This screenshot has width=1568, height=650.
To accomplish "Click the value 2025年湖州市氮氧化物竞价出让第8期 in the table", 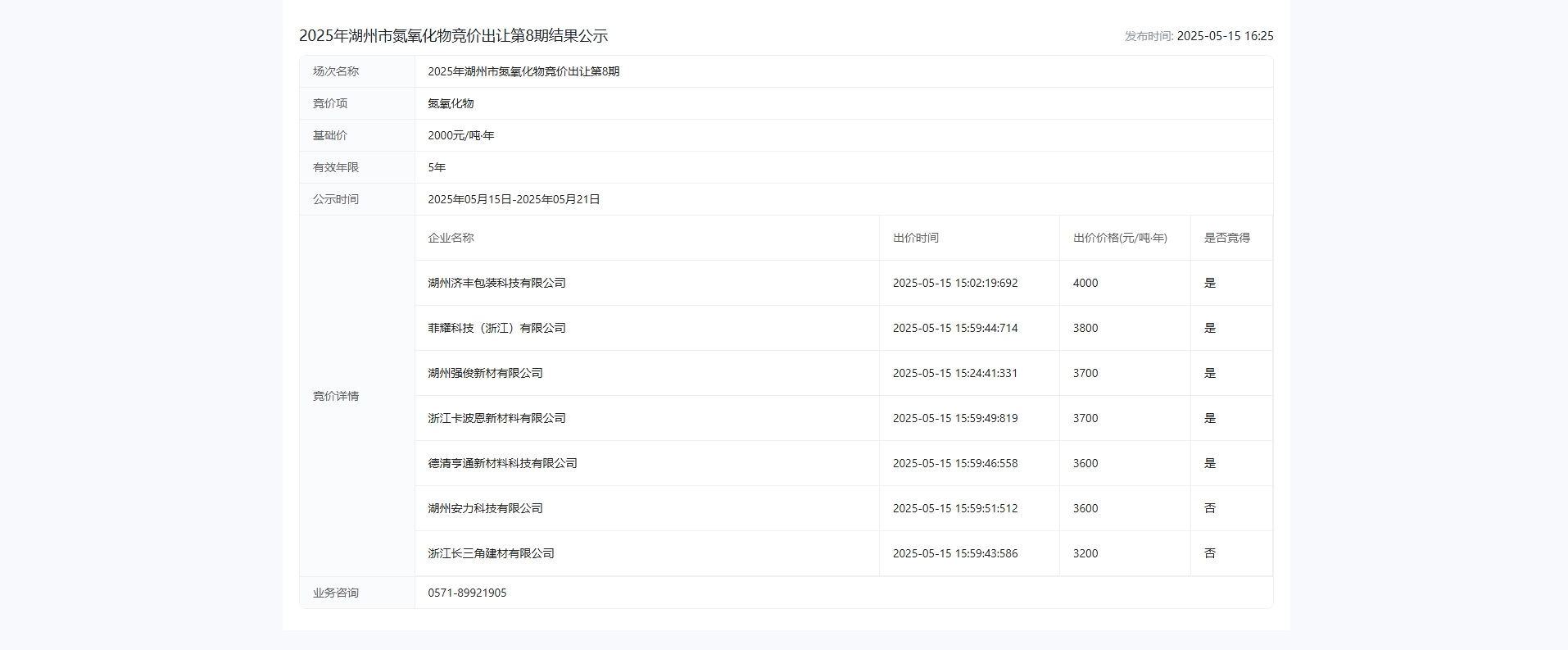I will tap(523, 71).
